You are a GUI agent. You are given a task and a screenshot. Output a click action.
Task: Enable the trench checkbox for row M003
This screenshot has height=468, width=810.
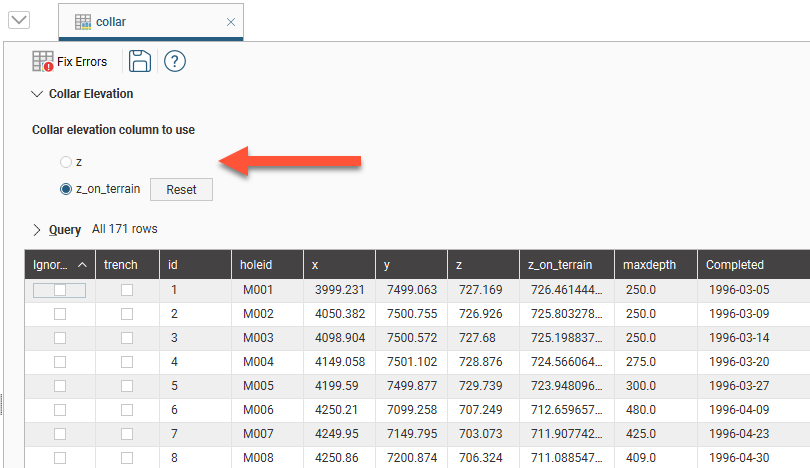[x=127, y=338]
